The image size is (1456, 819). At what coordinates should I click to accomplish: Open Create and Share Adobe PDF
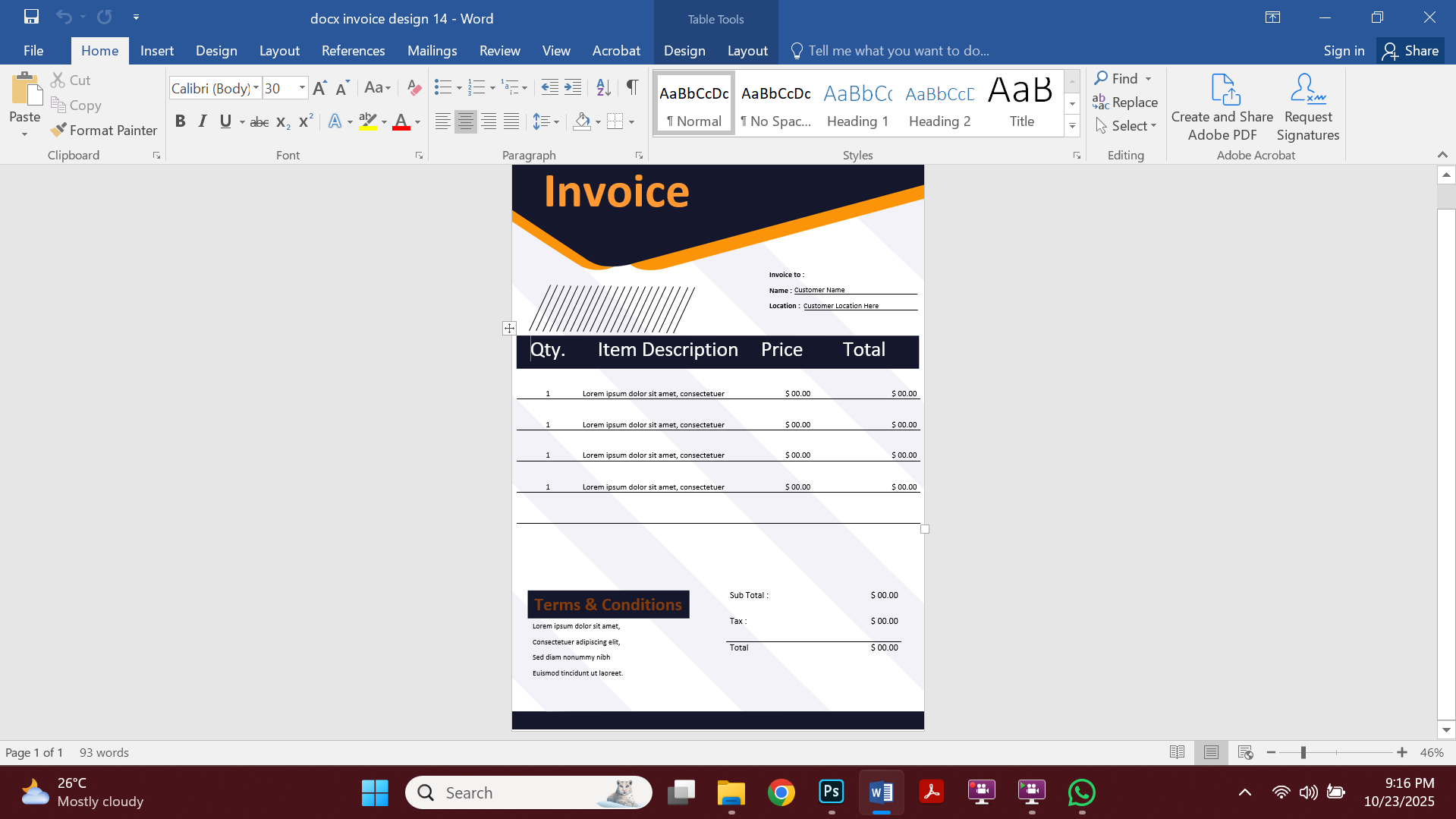1221,106
